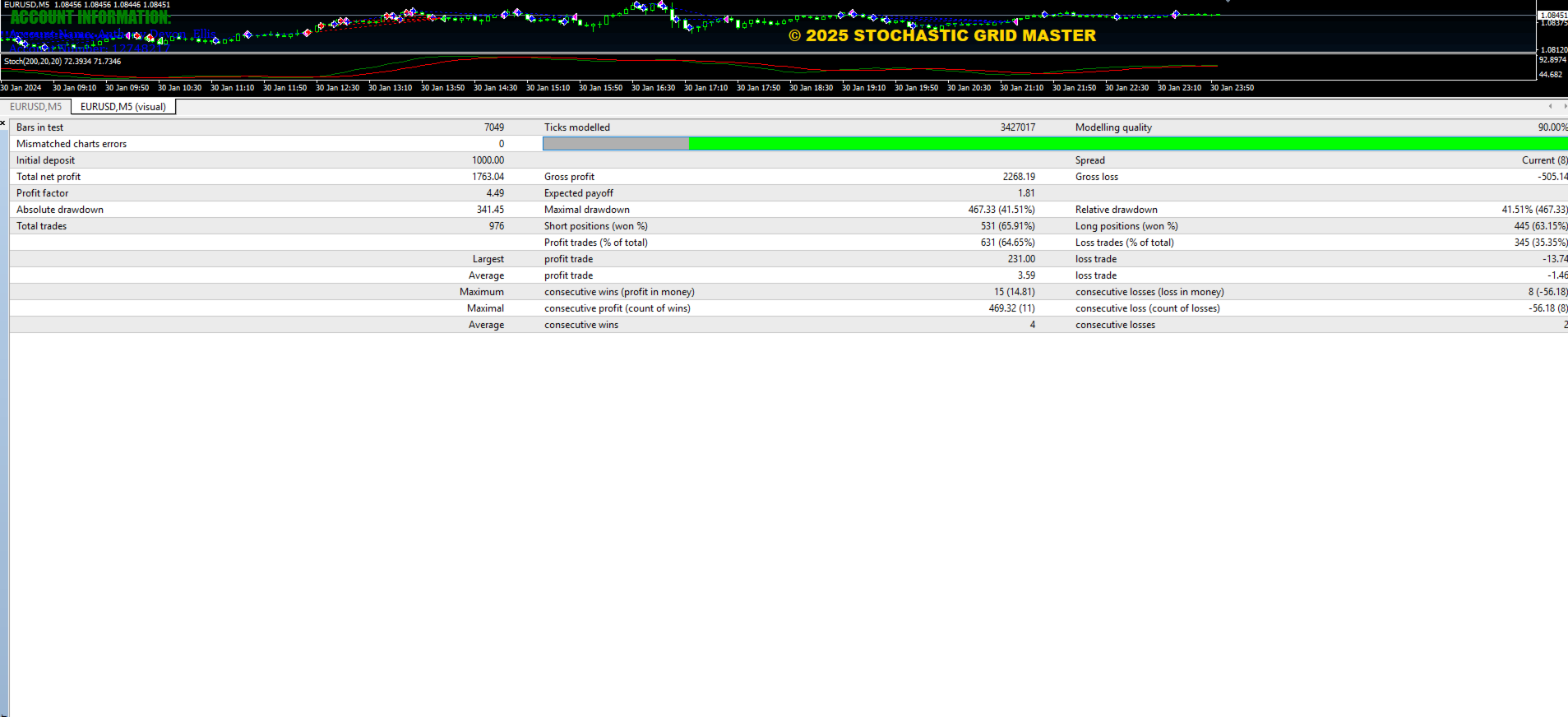
Task: Click the 15 (14.81) consecutive wins value
Action: [x=1015, y=292]
